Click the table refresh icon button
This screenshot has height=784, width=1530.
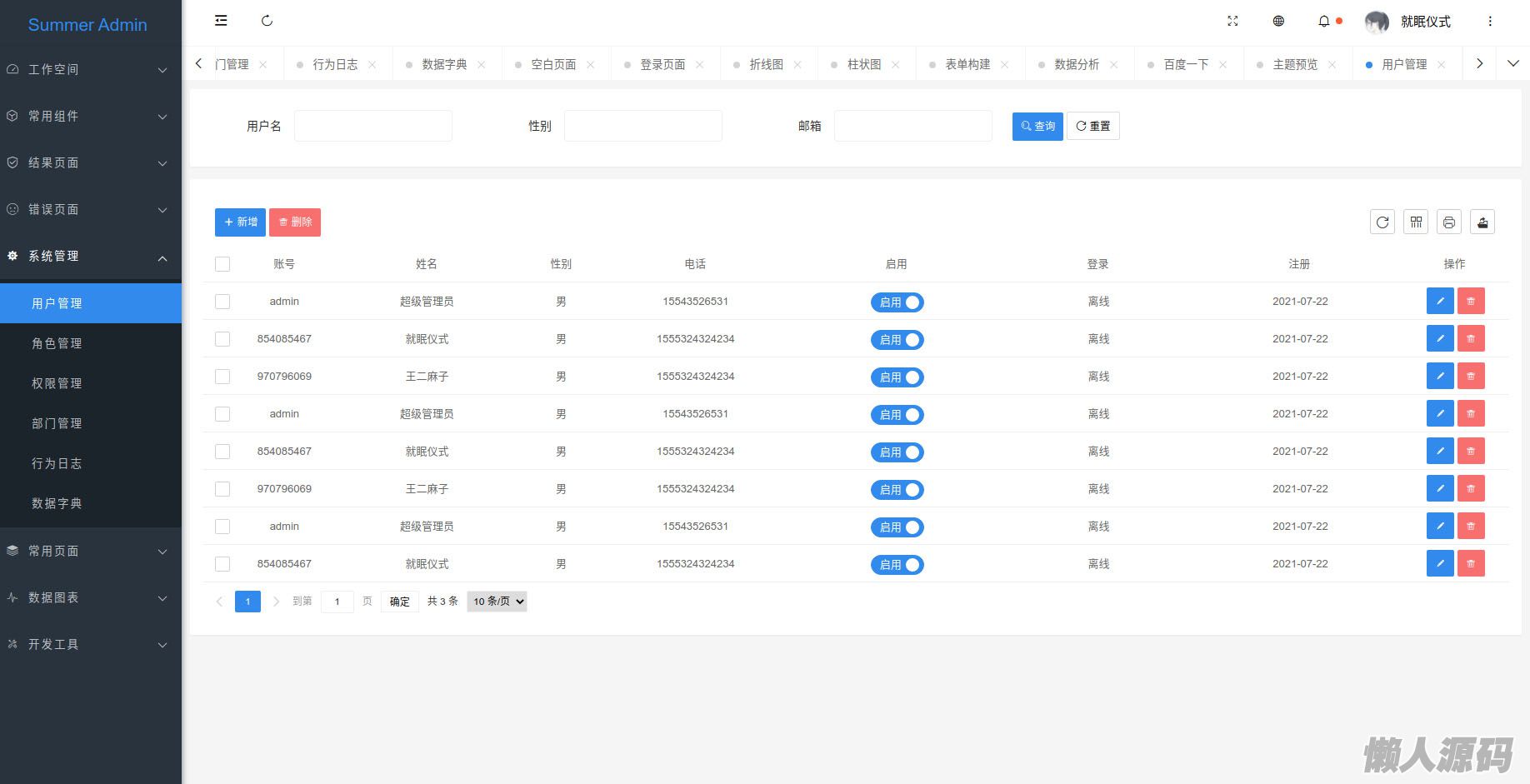tap(1382, 222)
